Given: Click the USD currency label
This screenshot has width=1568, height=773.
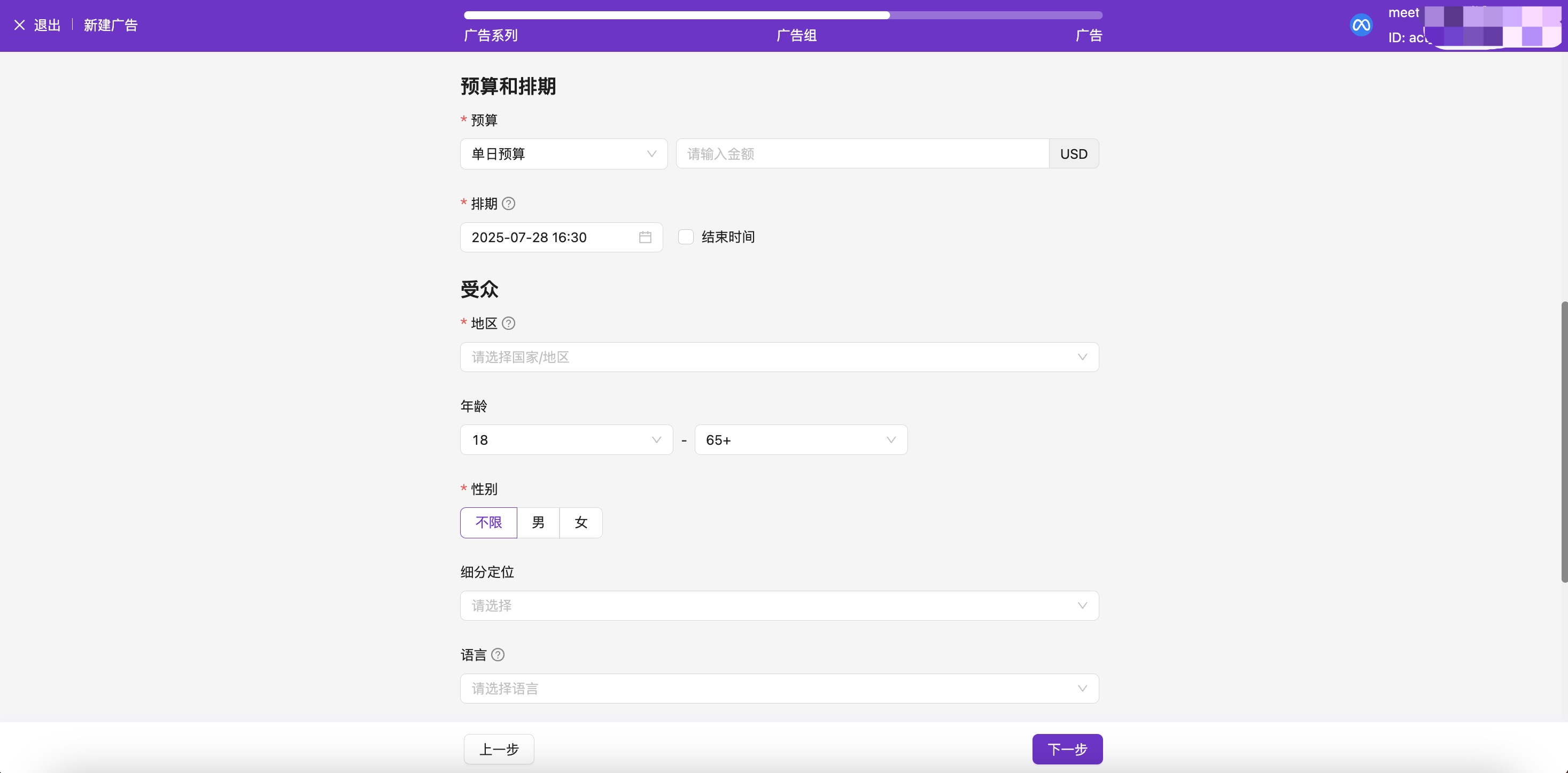Looking at the screenshot, I should point(1074,154).
